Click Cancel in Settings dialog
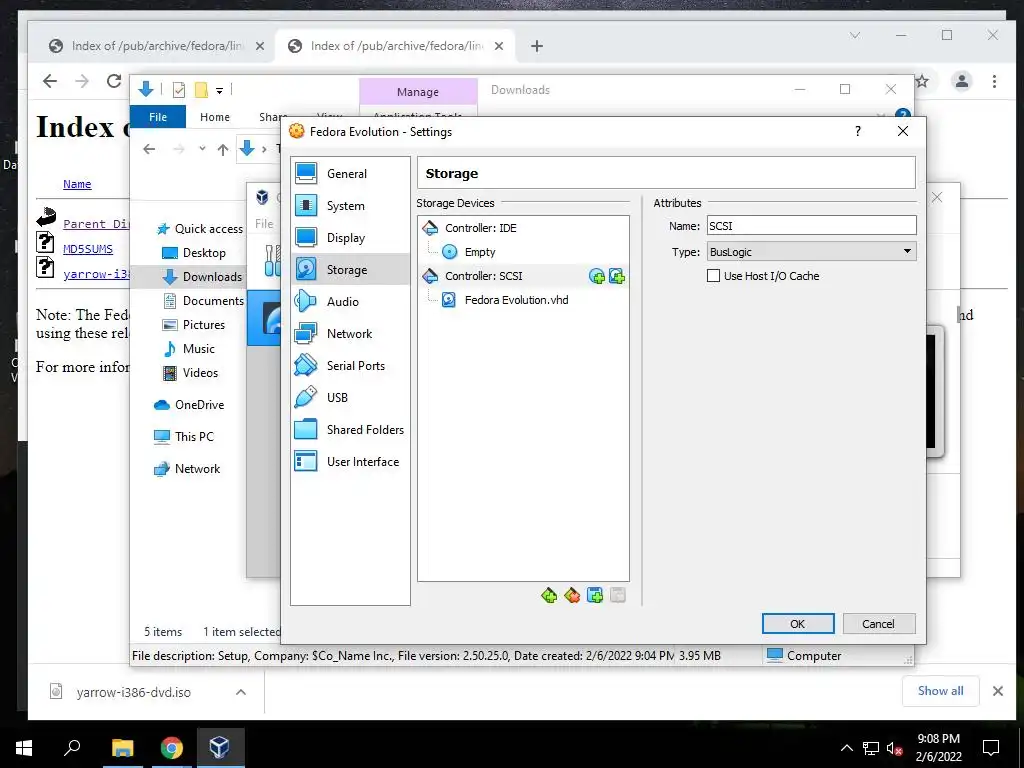This screenshot has height=768, width=1024. (878, 624)
